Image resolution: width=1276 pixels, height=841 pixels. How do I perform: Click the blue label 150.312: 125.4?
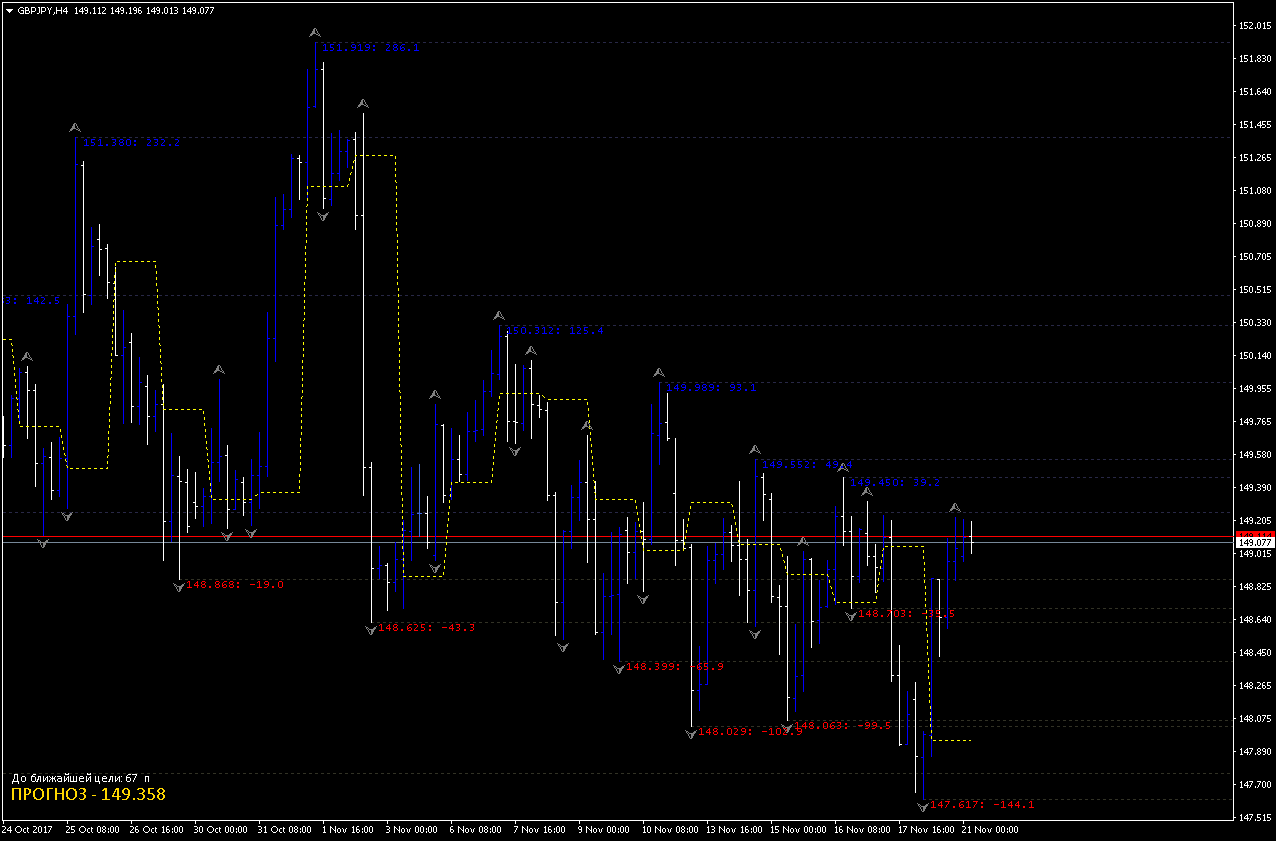pyautogui.click(x=557, y=330)
